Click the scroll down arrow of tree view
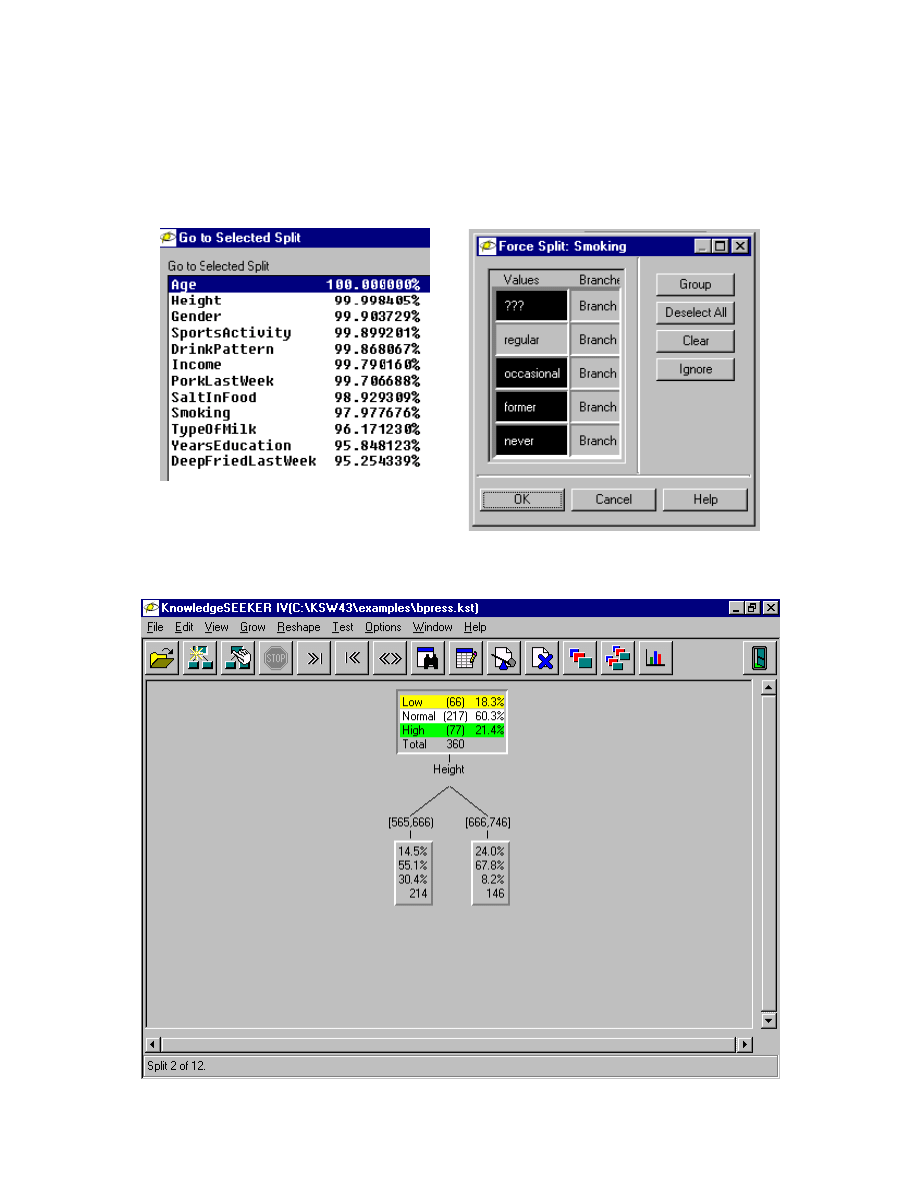Viewport: 918px width, 1188px height. 768,1021
